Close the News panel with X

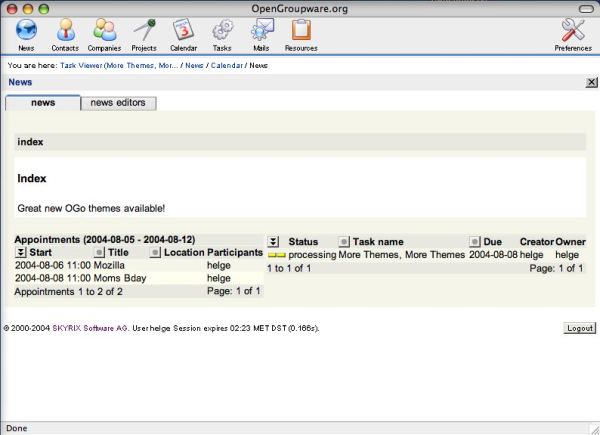click(591, 82)
